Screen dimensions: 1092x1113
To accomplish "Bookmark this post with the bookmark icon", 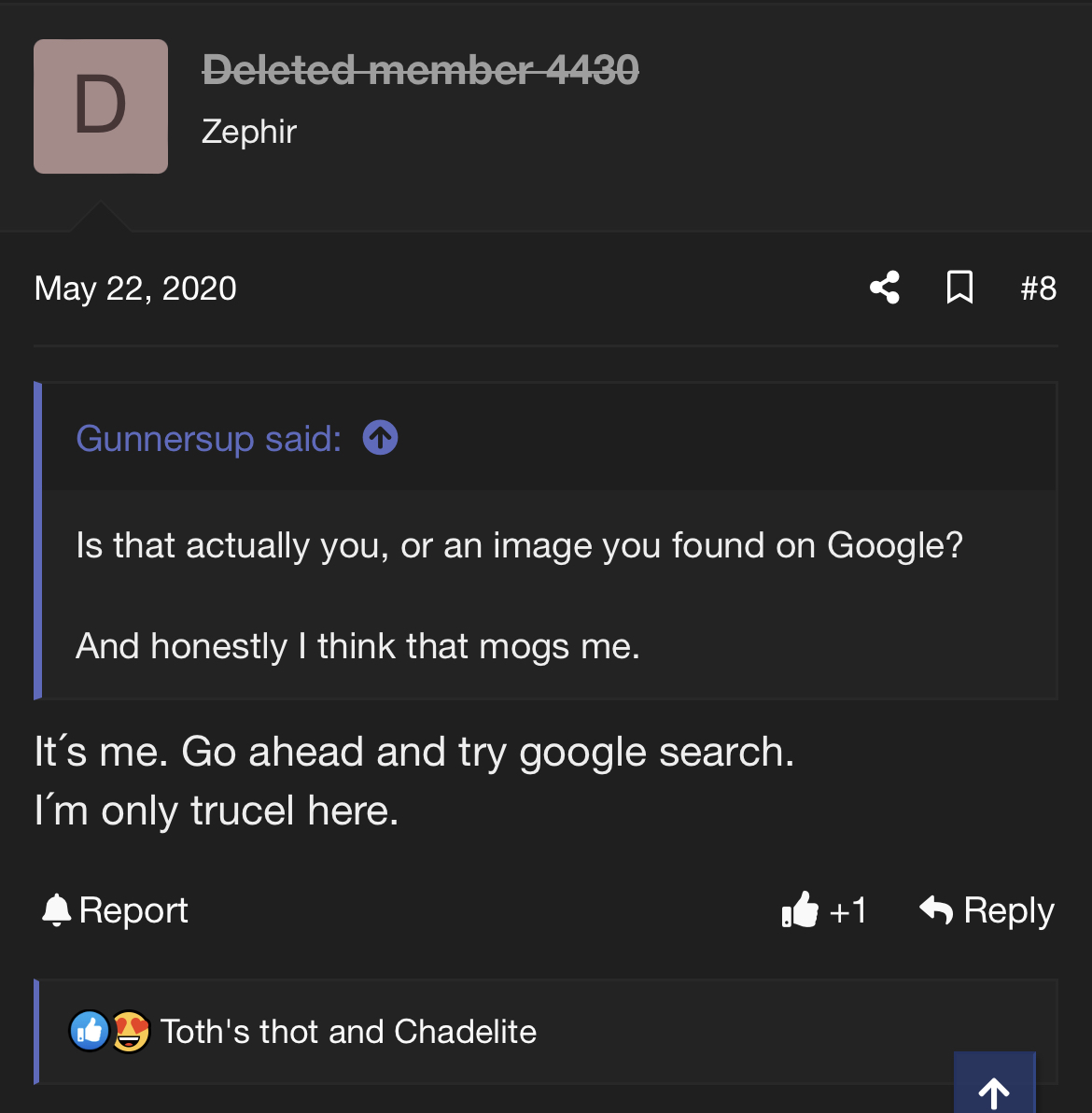I will (959, 288).
